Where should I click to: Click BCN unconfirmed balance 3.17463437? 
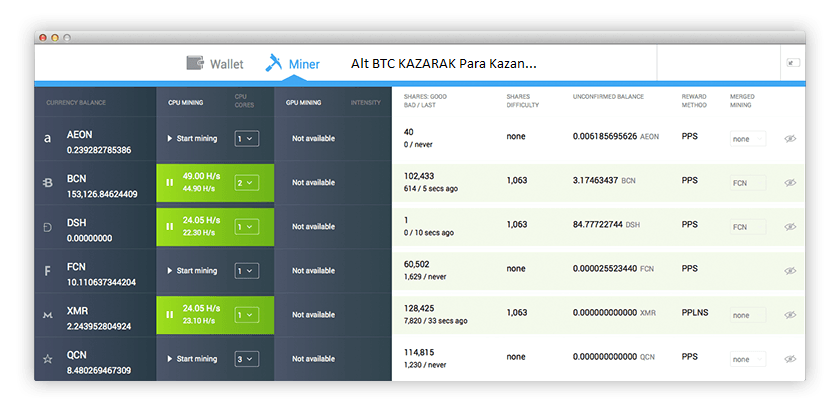595,181
